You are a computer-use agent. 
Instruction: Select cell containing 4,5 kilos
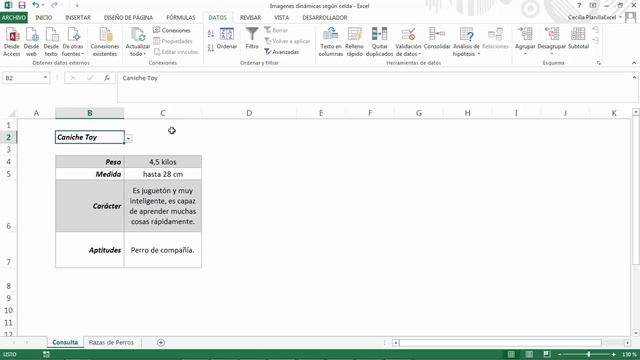pyautogui.click(x=162, y=162)
